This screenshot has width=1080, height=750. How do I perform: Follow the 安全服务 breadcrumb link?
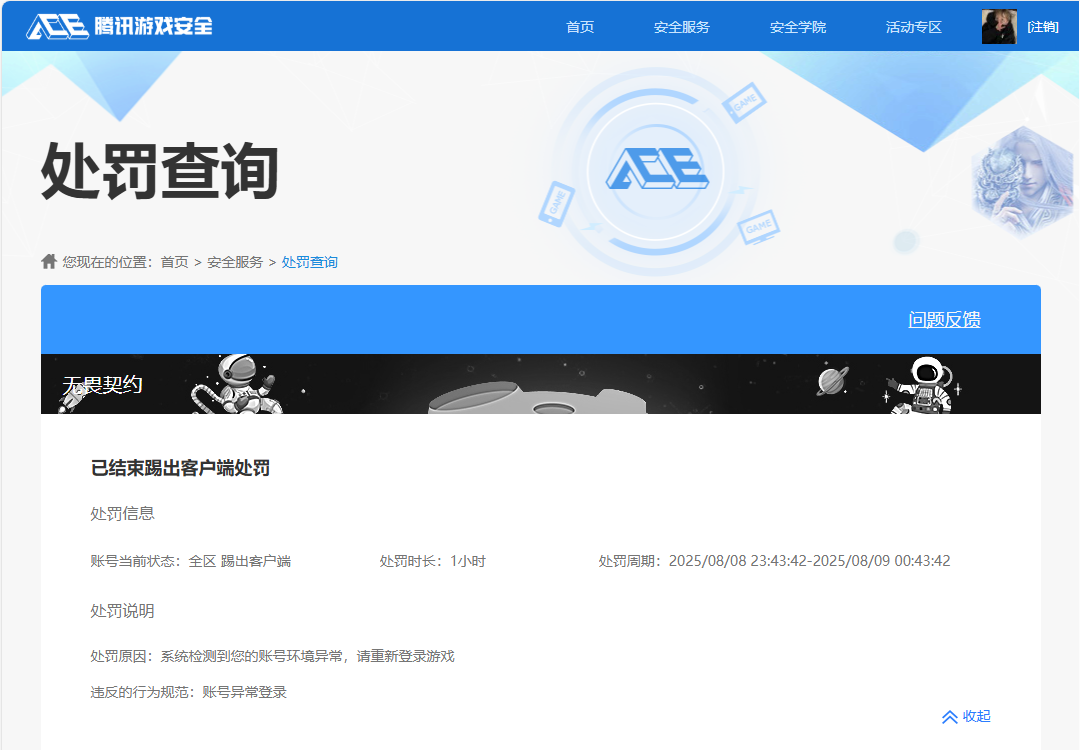[x=235, y=262]
